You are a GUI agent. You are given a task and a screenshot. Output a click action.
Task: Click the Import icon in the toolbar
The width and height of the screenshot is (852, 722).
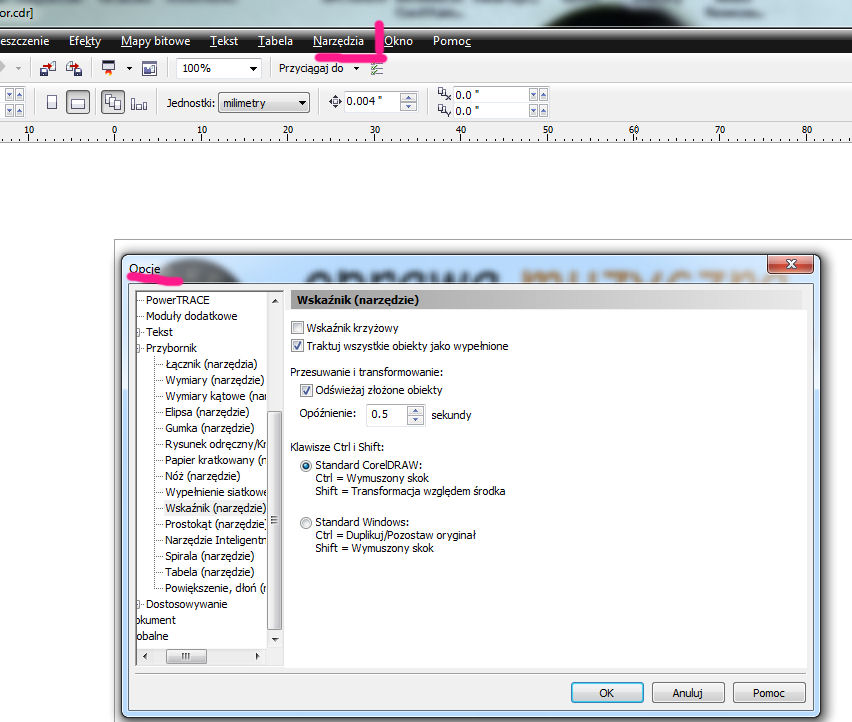47,69
